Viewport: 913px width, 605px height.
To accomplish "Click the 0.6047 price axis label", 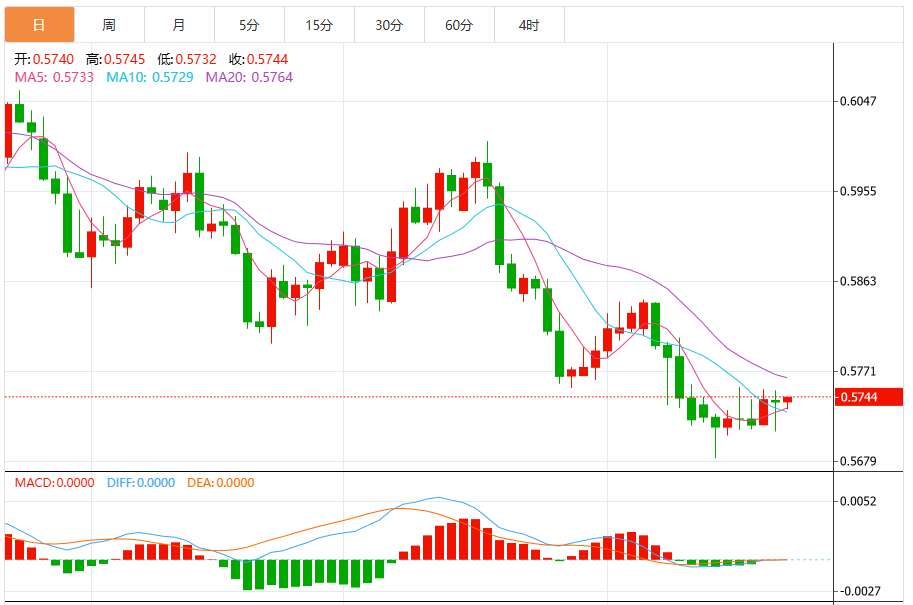I will coord(858,101).
